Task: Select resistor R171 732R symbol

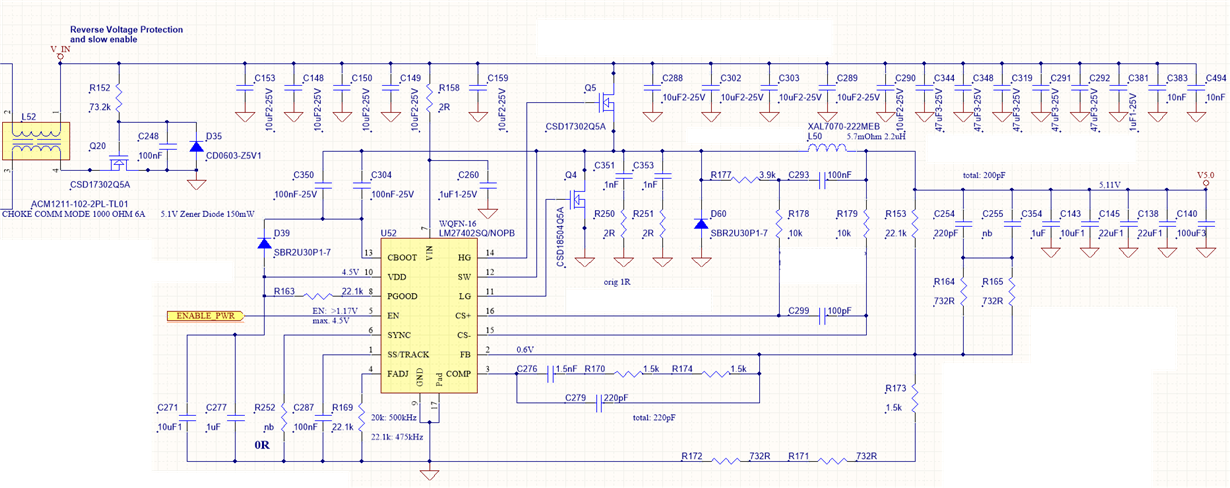Action: click(833, 462)
